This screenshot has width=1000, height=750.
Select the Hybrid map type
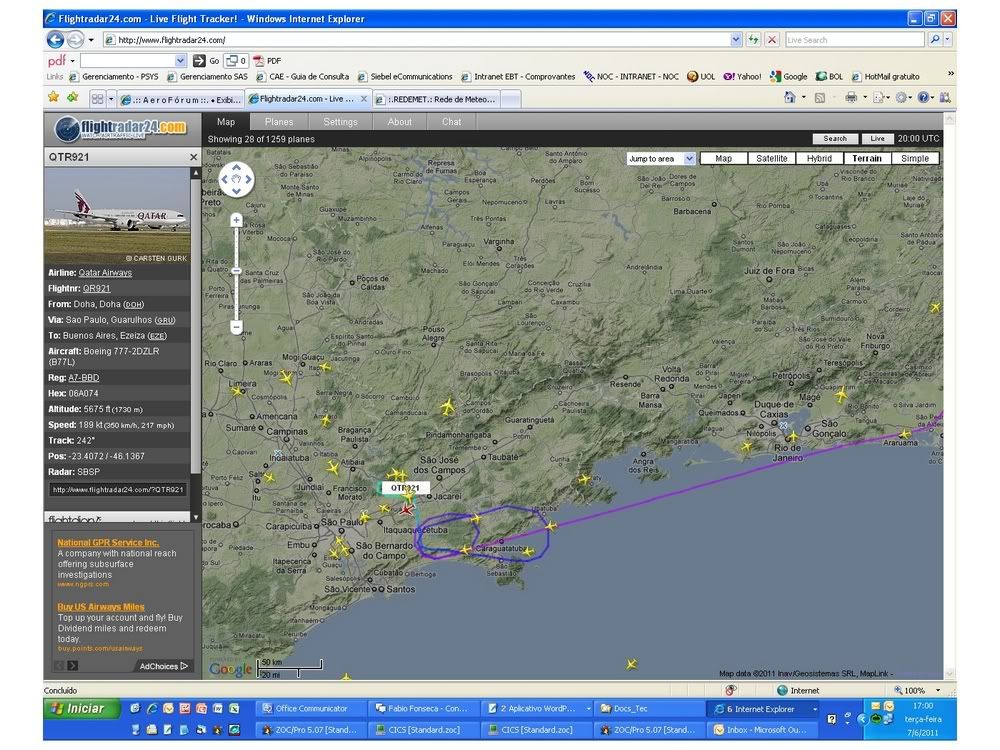[819, 158]
